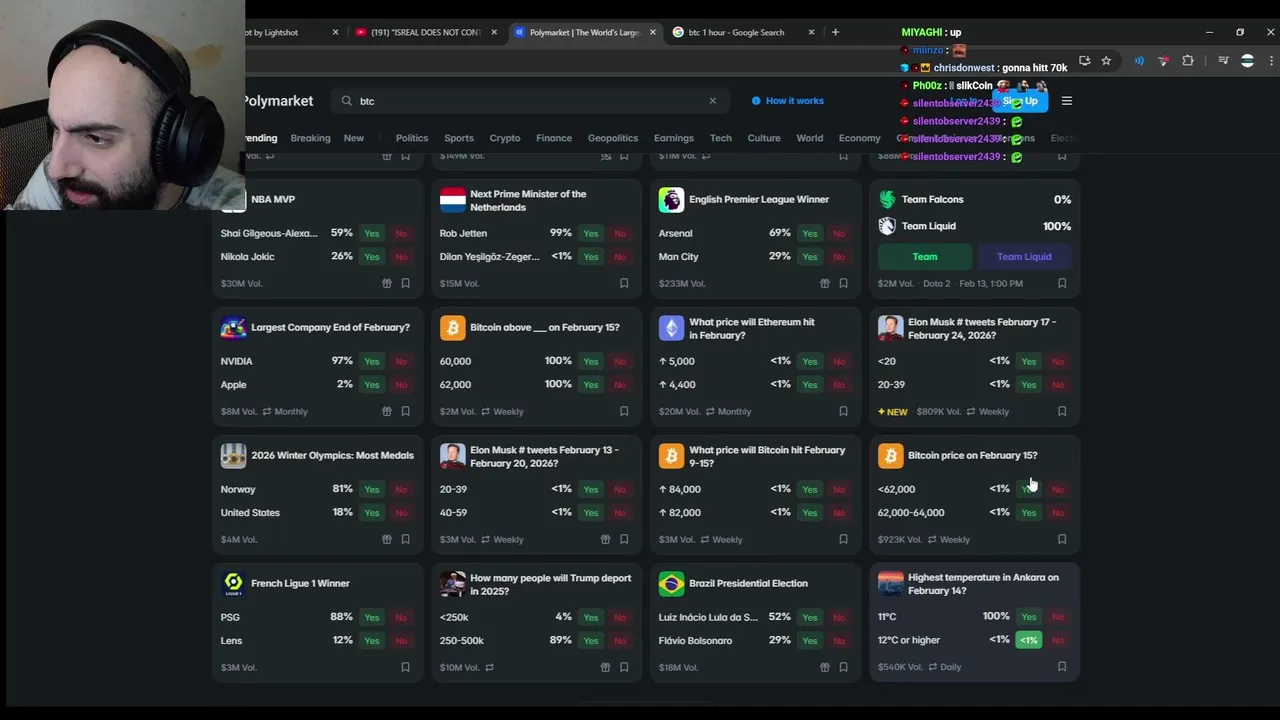The width and height of the screenshot is (1280, 720).
Task: Bookmark How many people will Trump deport market
Action: point(624,667)
